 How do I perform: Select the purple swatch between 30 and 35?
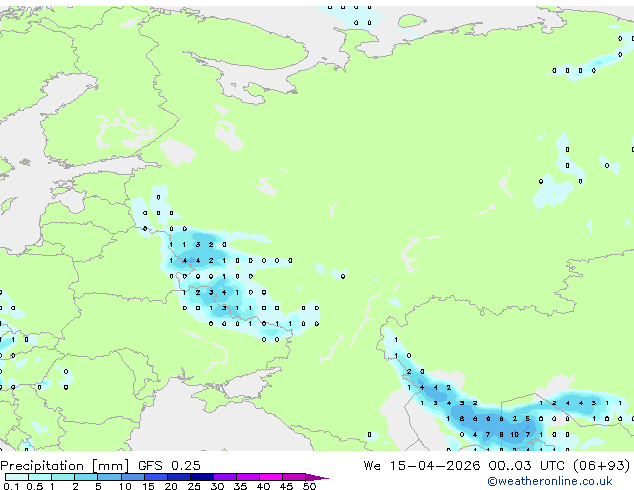click(225, 477)
